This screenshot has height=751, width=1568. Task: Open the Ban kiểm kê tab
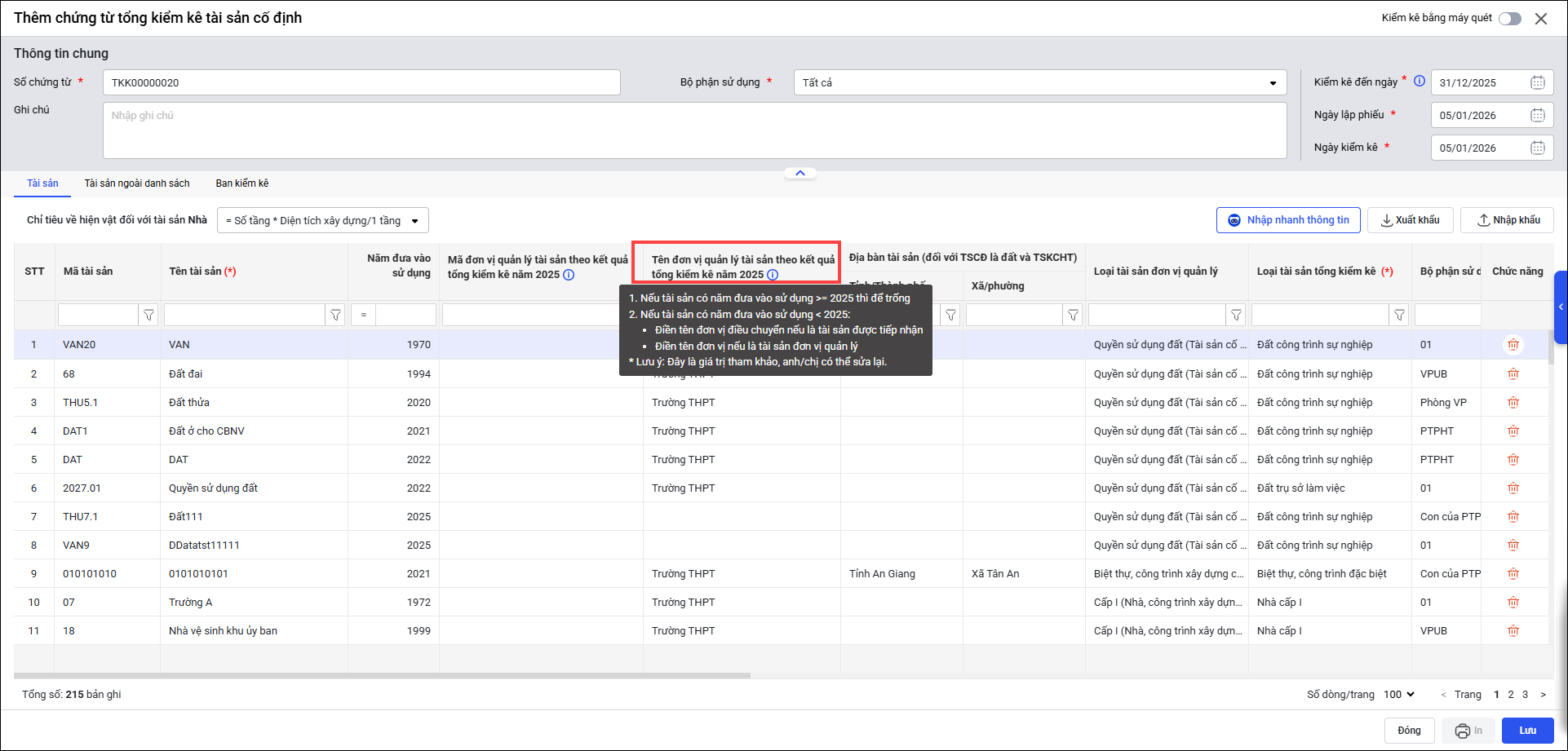pyautogui.click(x=241, y=183)
